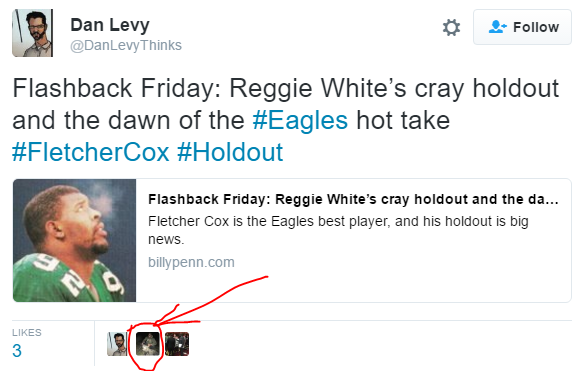Open the bold Flashback Friday card headline
579x371 pixels.
pyautogui.click(x=353, y=199)
